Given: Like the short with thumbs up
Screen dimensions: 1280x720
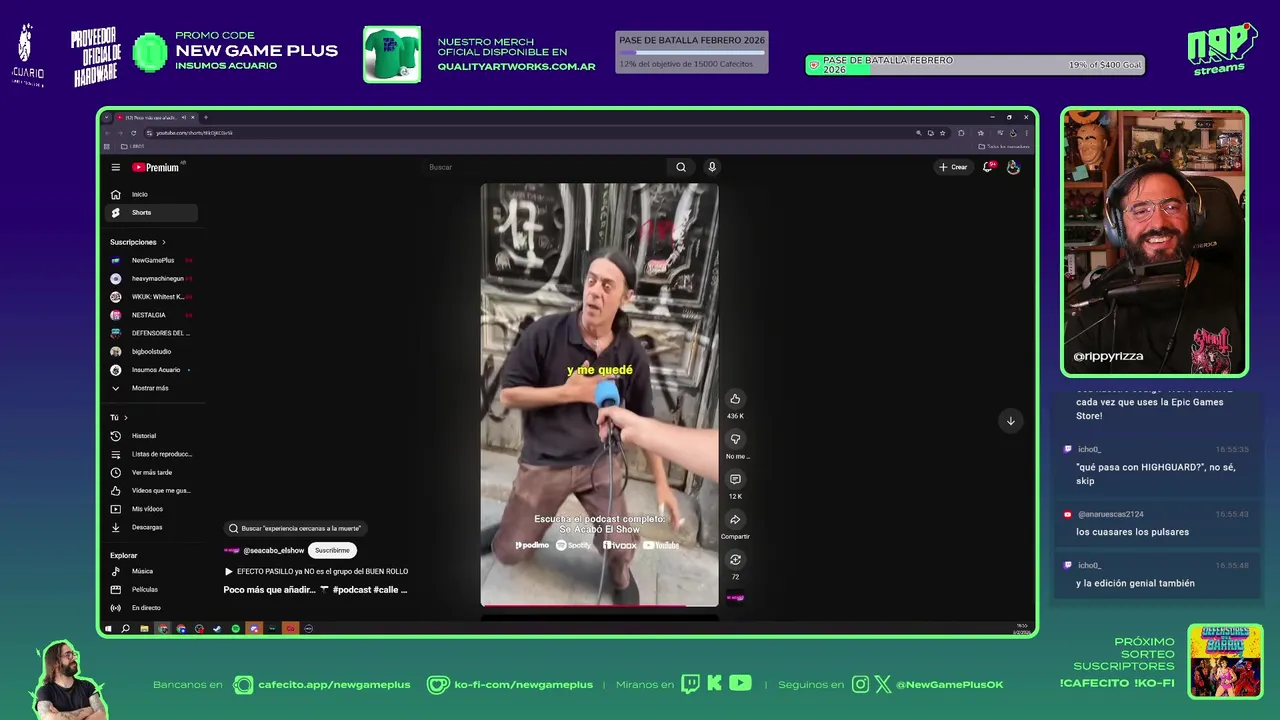Looking at the screenshot, I should [x=735, y=399].
